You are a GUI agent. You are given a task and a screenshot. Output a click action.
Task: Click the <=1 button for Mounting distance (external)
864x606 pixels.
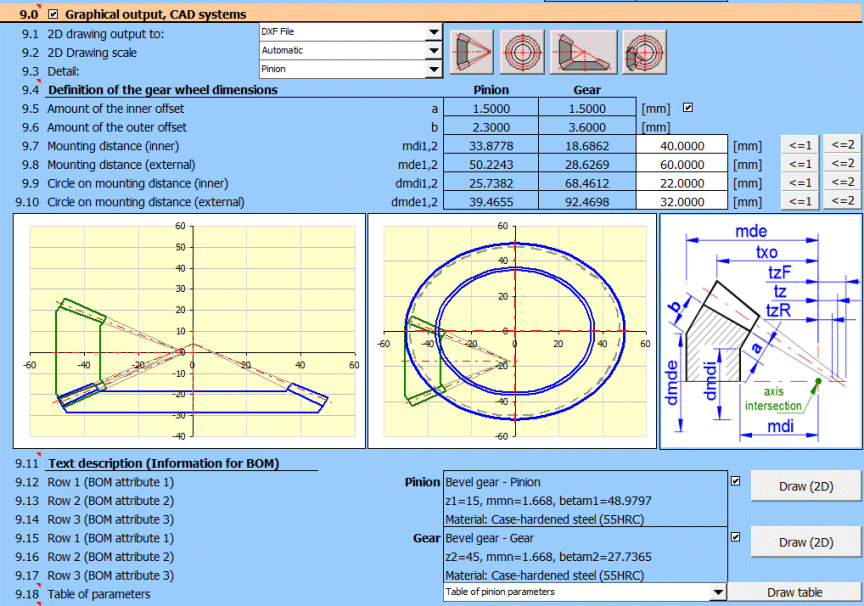point(800,164)
